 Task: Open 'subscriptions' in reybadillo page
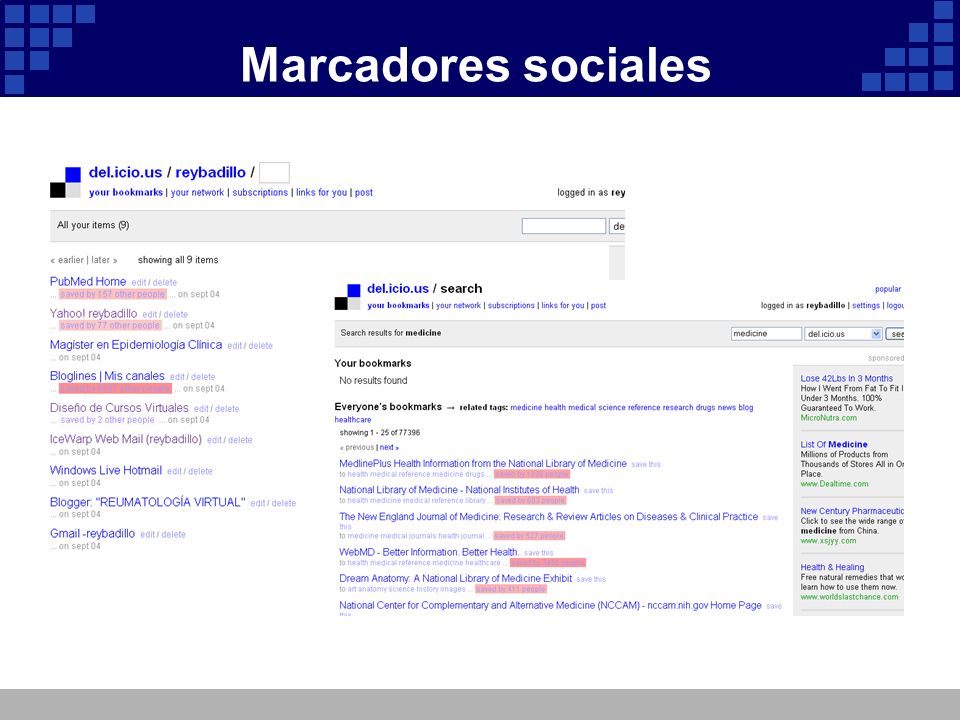(x=260, y=192)
